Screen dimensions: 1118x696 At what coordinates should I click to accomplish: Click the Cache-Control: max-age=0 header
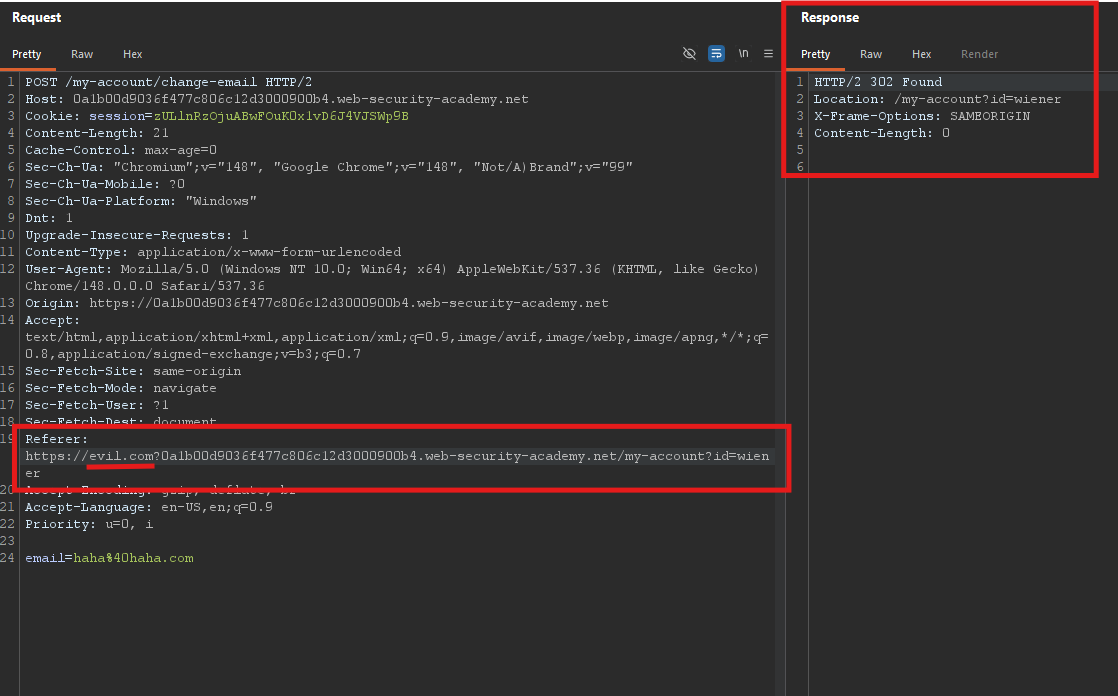120,150
